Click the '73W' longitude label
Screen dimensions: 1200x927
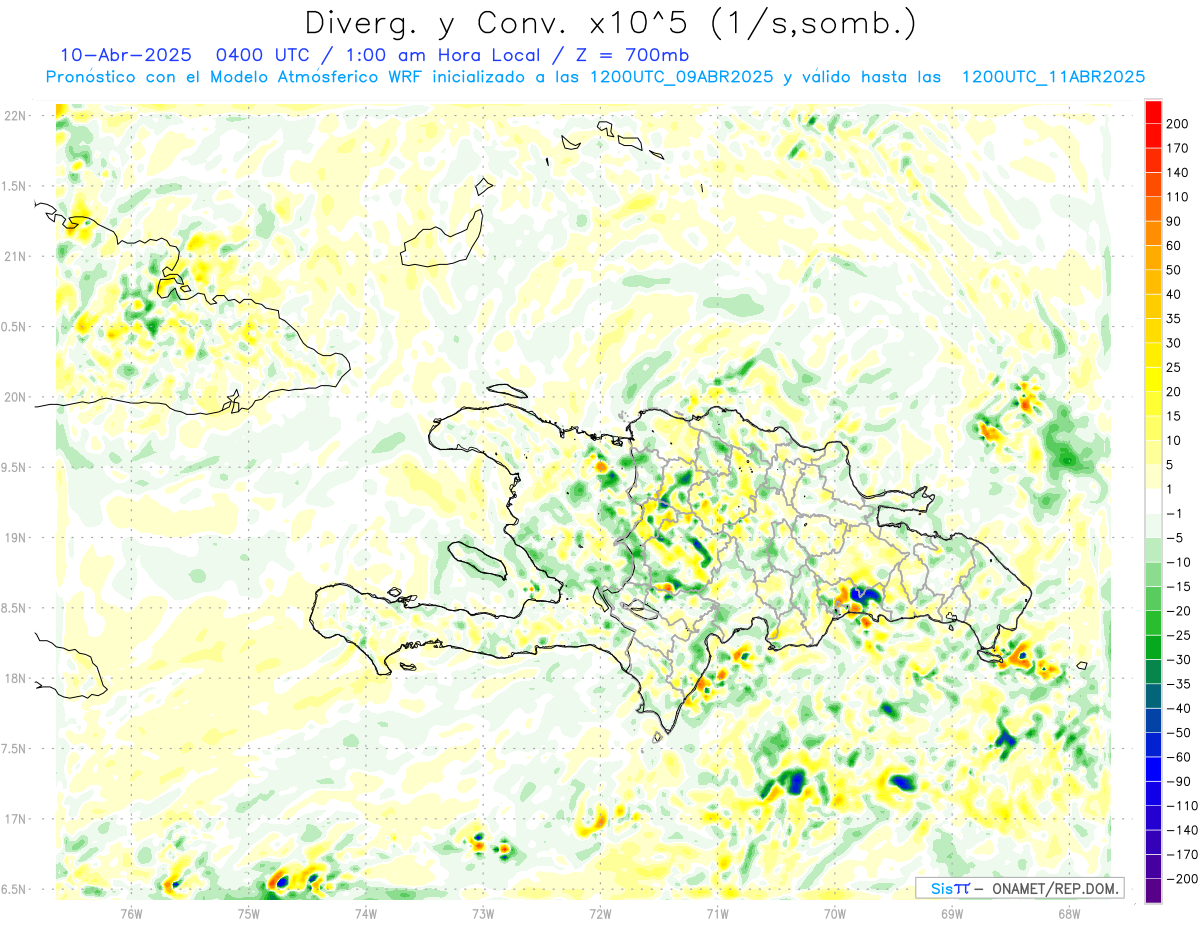pos(483,913)
